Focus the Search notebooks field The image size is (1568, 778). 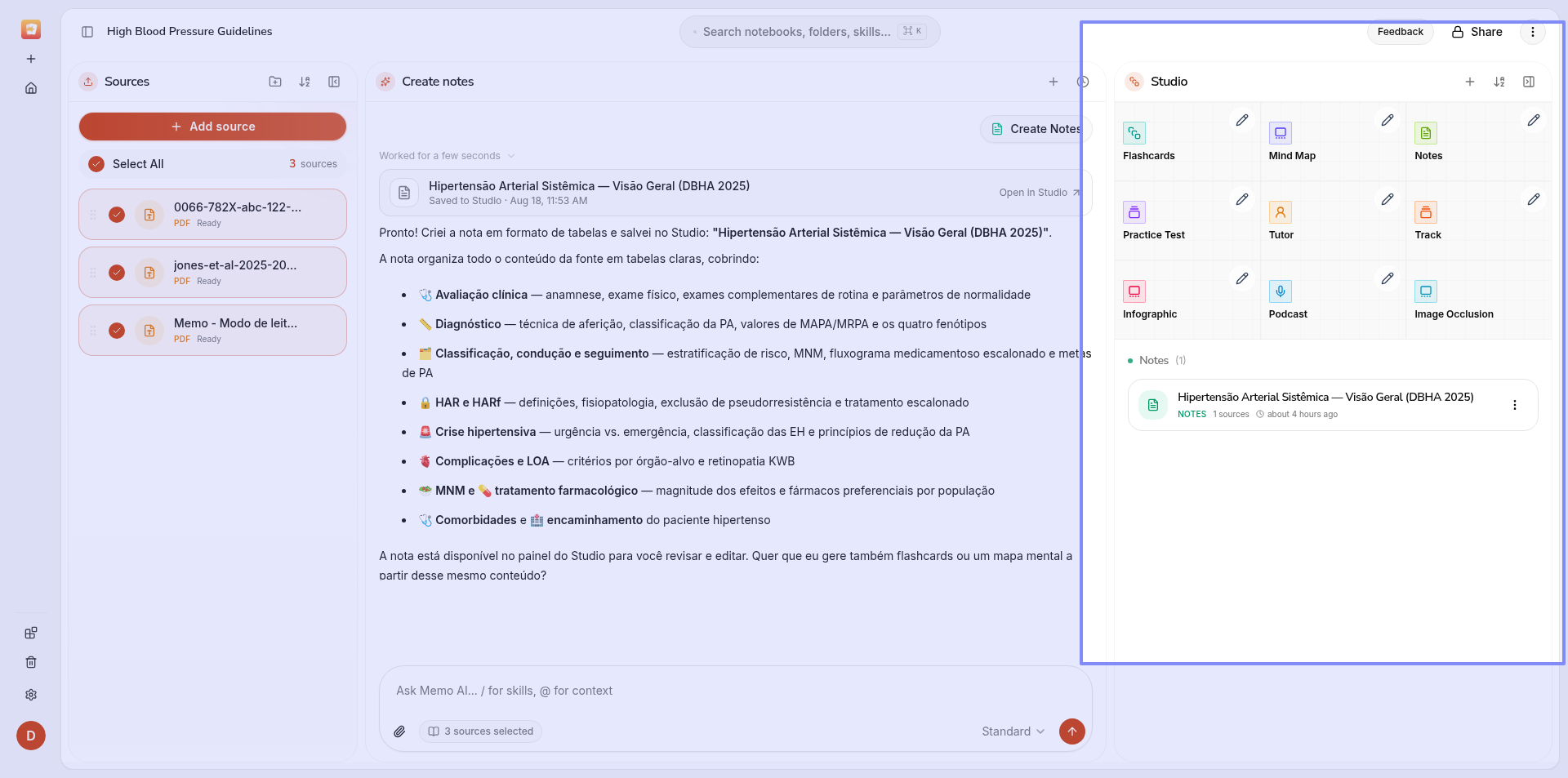809,32
